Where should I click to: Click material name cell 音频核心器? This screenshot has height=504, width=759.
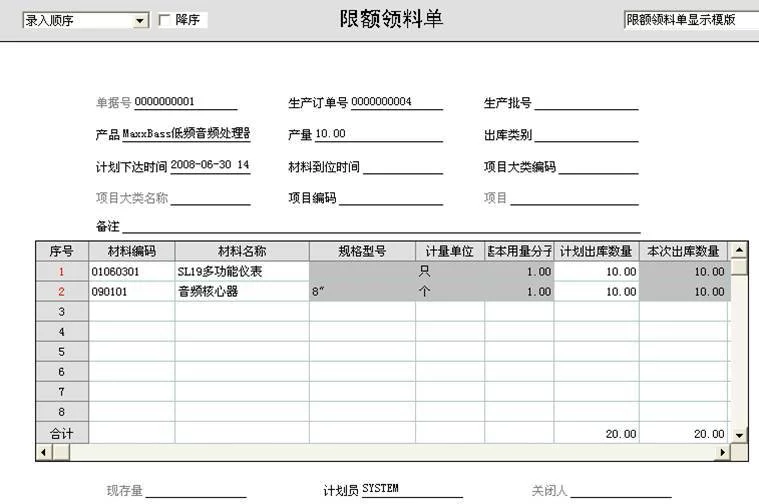(x=242, y=291)
